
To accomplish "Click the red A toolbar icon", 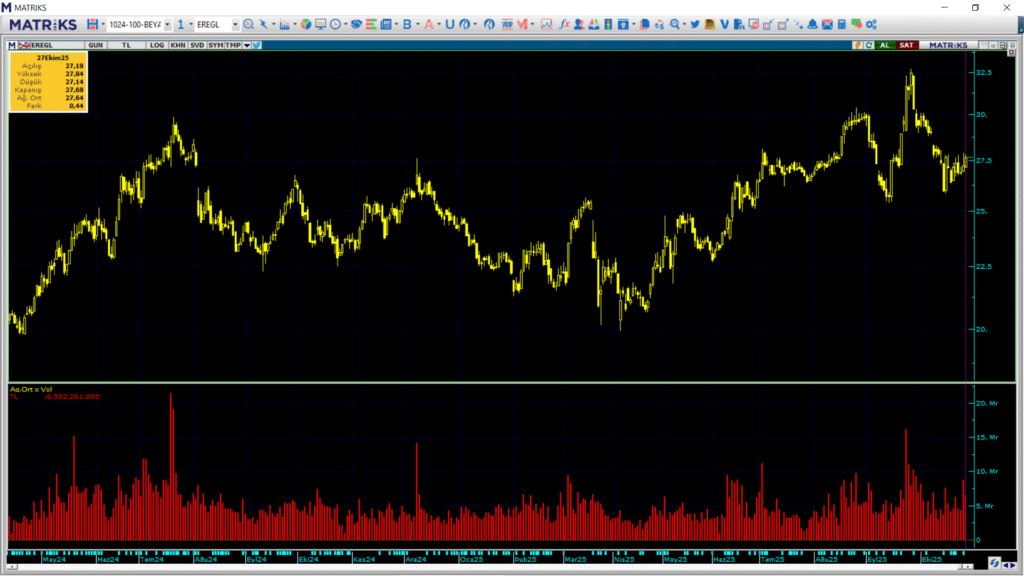I will (x=428, y=24).
